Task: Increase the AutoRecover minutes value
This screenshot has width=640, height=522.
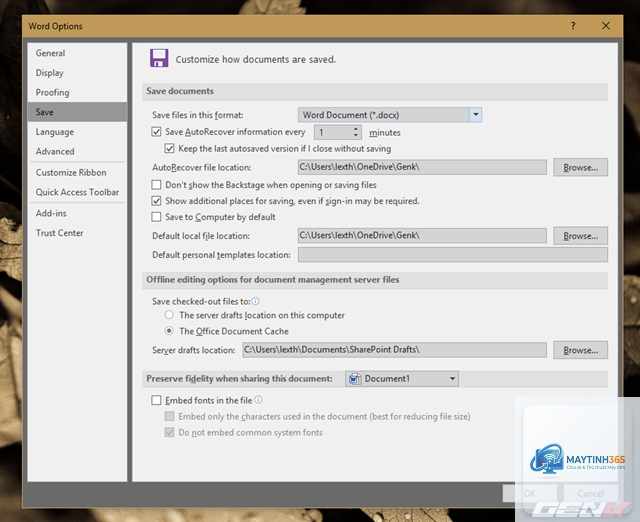Action: [x=356, y=129]
